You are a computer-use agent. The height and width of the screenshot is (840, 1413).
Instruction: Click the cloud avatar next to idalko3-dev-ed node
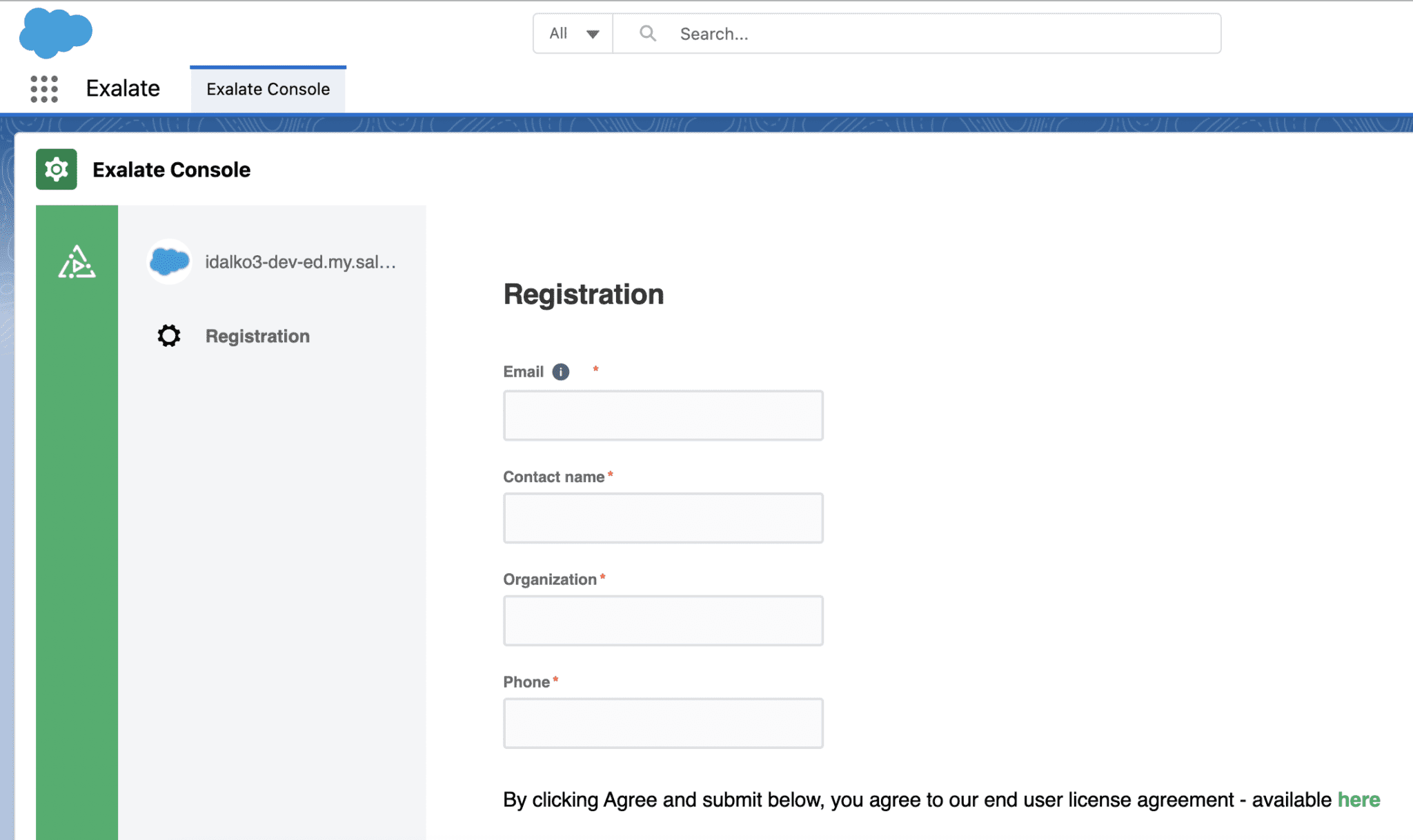[168, 261]
